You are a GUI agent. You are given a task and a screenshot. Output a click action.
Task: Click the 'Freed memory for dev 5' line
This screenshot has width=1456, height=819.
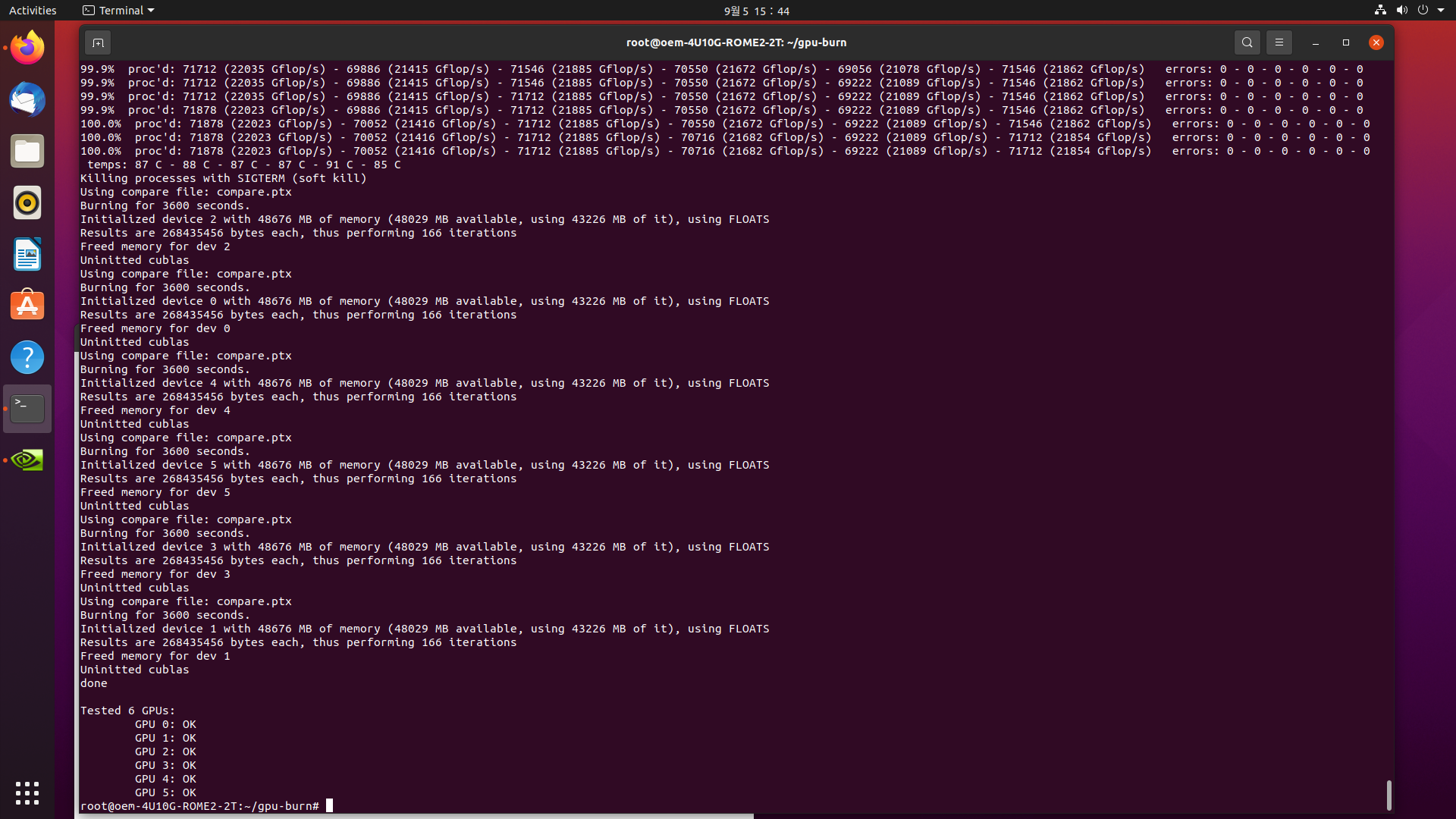pos(155,492)
